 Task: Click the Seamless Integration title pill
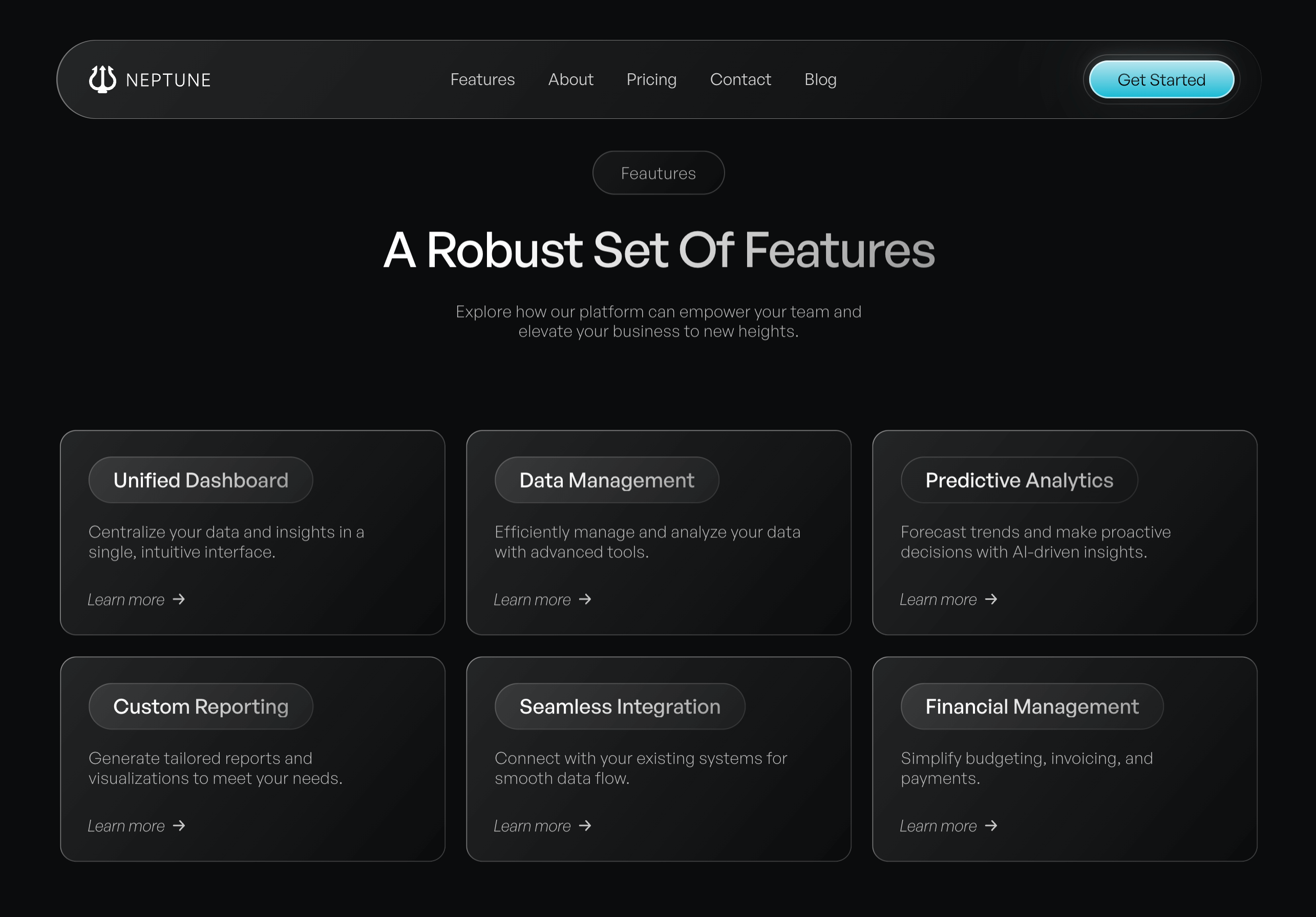pyautogui.click(x=620, y=706)
